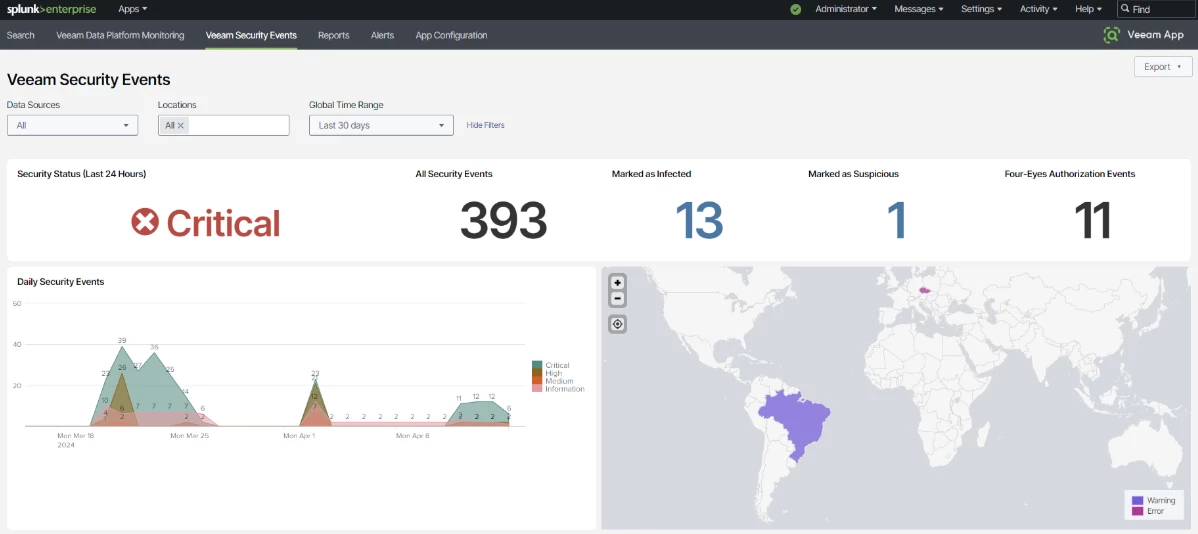This screenshot has width=1198, height=534.
Task: Click the Error map legend swatch
Action: click(1138, 511)
